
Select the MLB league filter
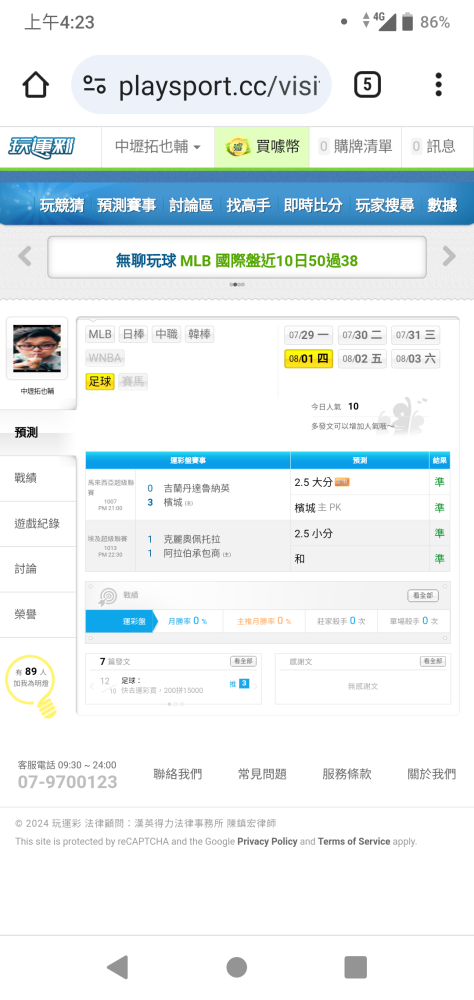coord(100,334)
